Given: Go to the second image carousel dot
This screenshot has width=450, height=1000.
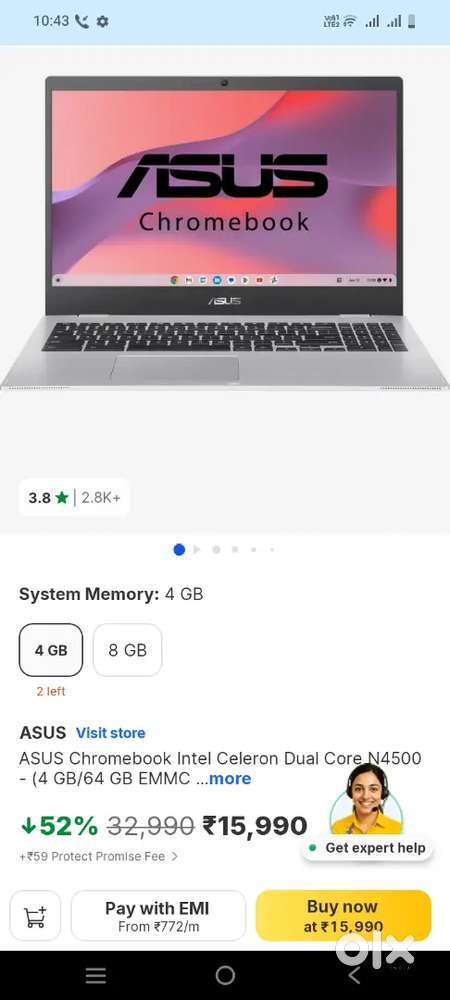Looking at the screenshot, I should point(197,549).
